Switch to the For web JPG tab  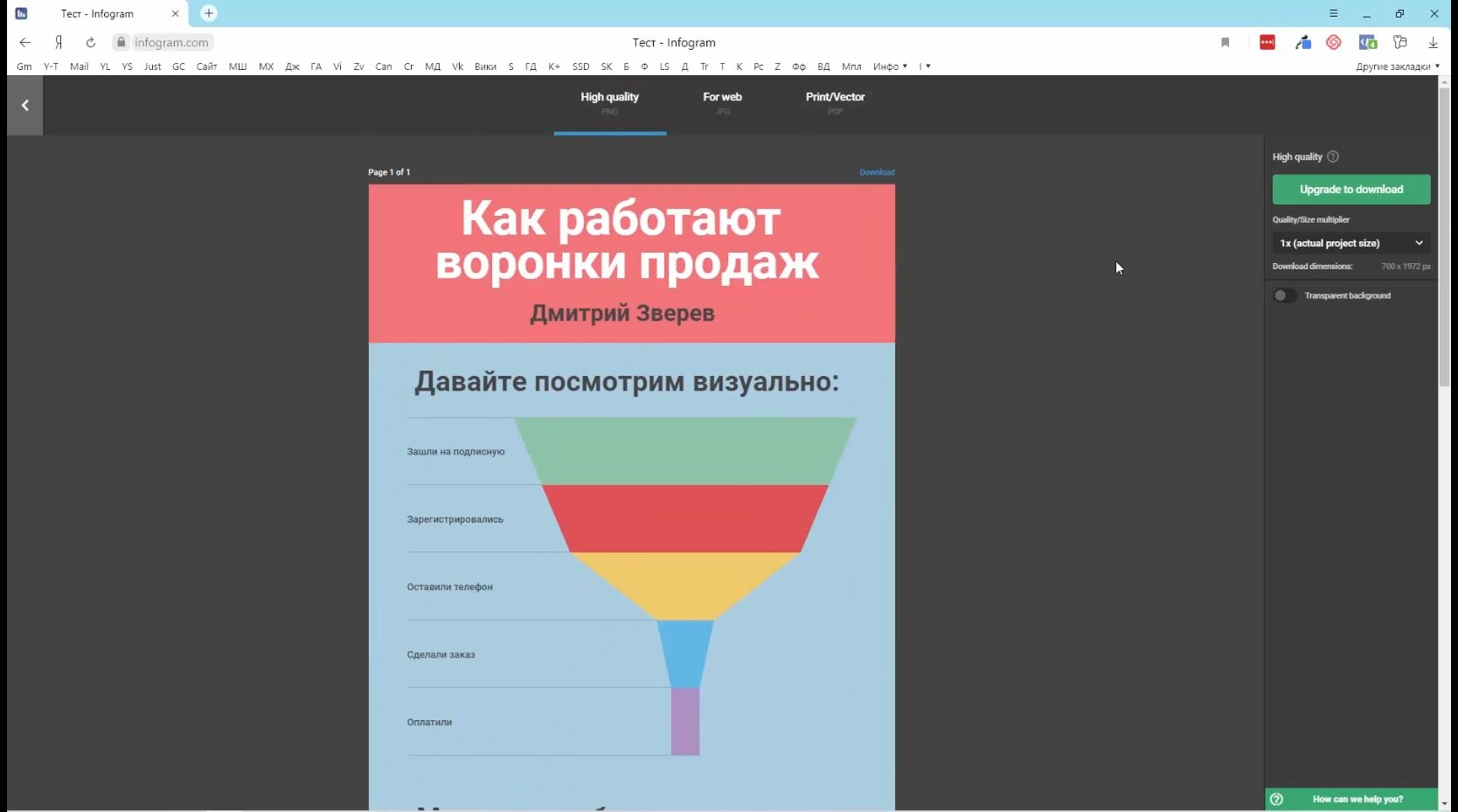[722, 103]
